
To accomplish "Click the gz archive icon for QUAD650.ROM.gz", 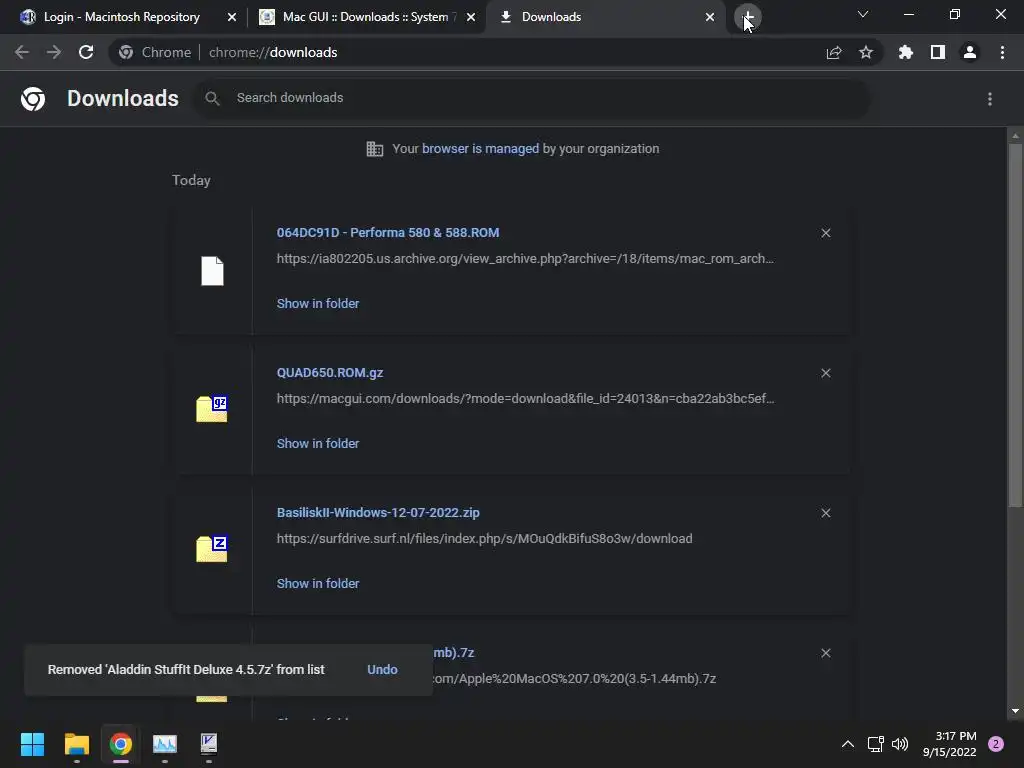I will click(212, 409).
